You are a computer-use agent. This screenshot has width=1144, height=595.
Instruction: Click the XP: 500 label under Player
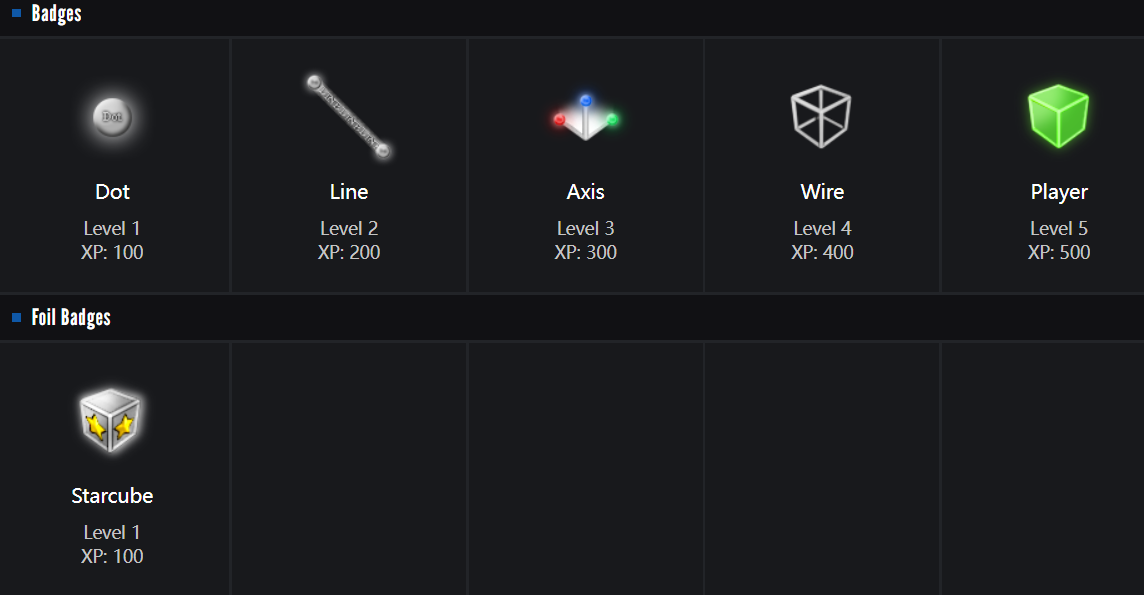click(x=1059, y=253)
